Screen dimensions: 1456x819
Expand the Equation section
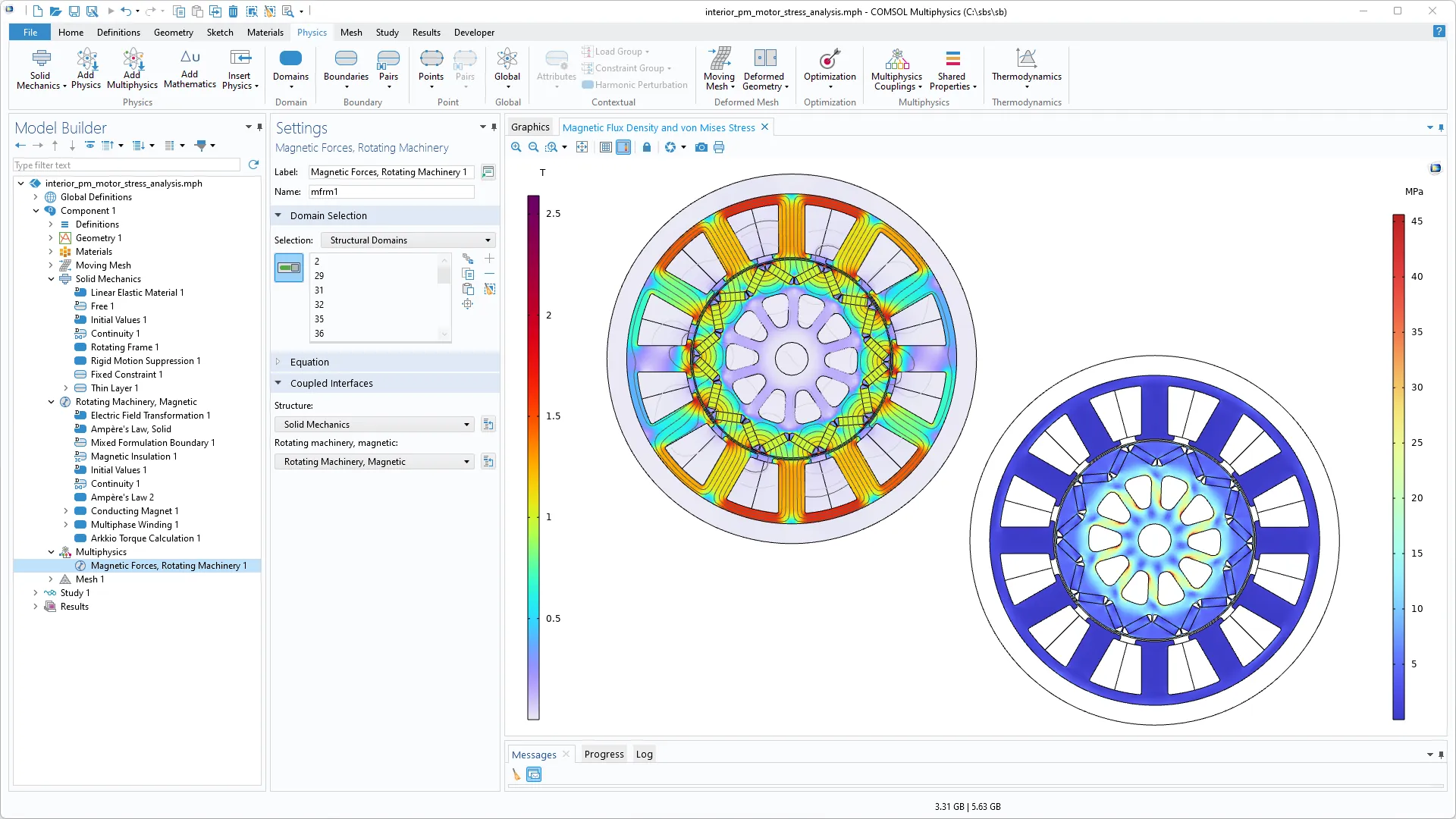(309, 362)
